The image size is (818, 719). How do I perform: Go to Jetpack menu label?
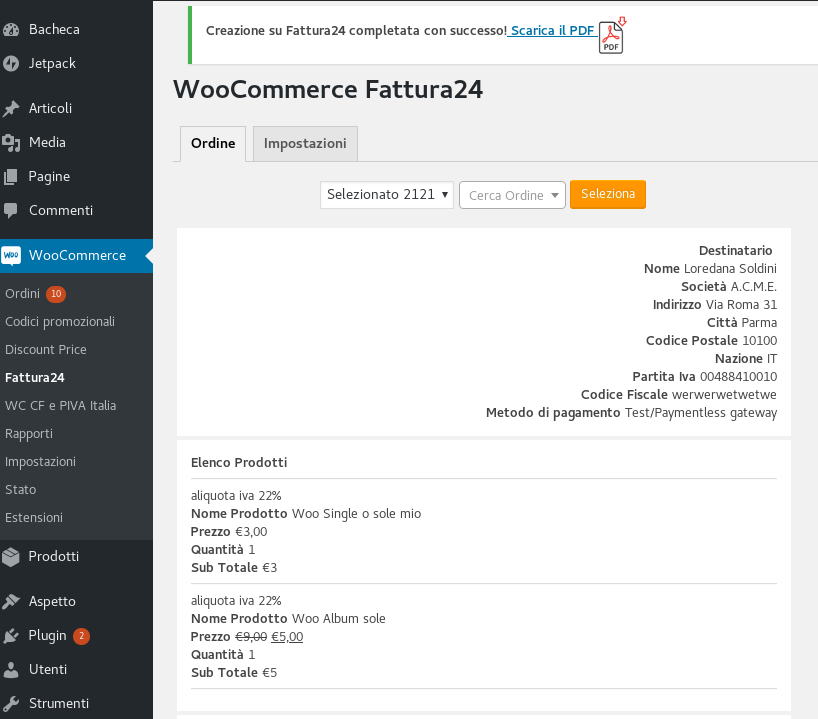pos(52,64)
